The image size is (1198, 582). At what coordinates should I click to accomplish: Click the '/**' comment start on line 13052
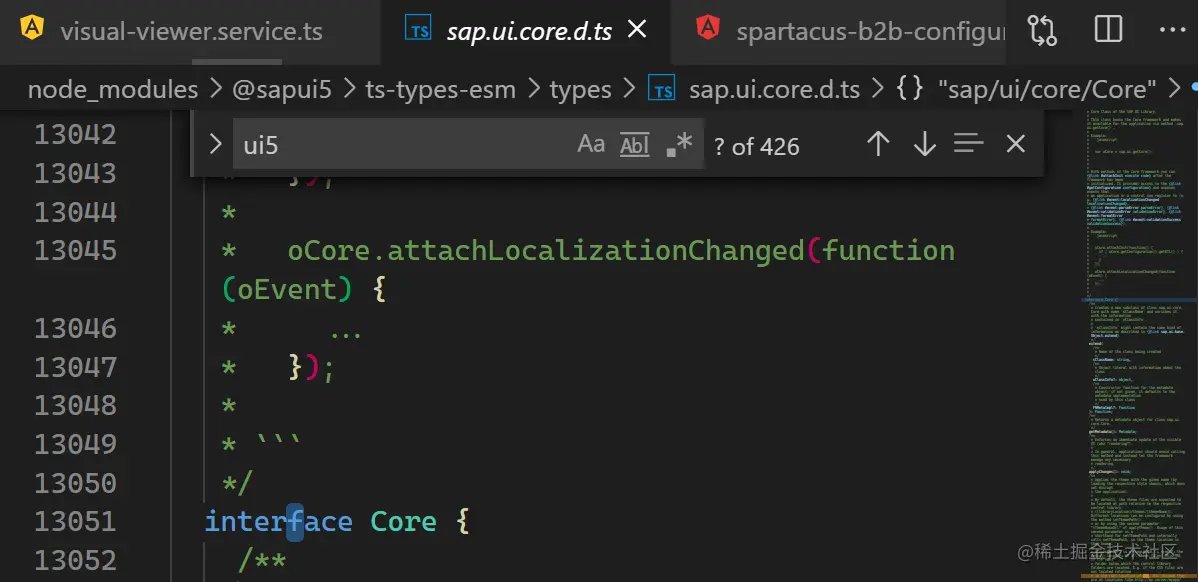263,561
